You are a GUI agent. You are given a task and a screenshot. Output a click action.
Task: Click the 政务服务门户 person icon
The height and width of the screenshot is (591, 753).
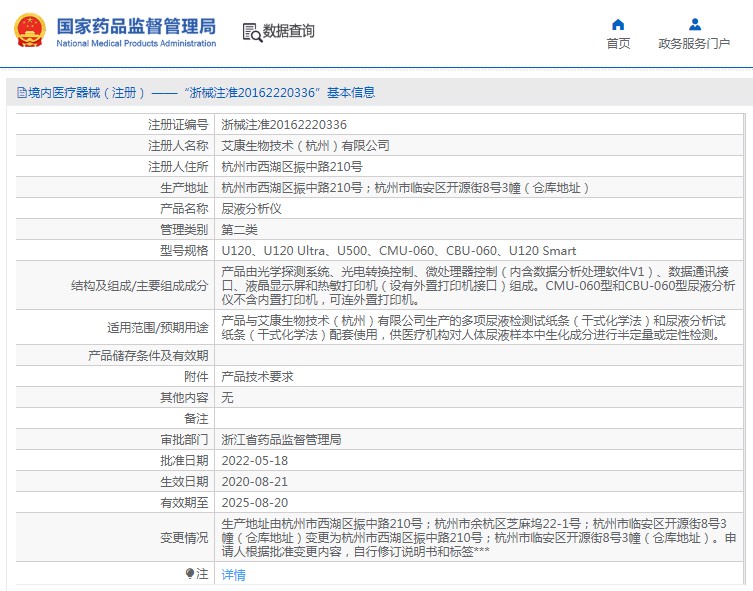click(694, 24)
